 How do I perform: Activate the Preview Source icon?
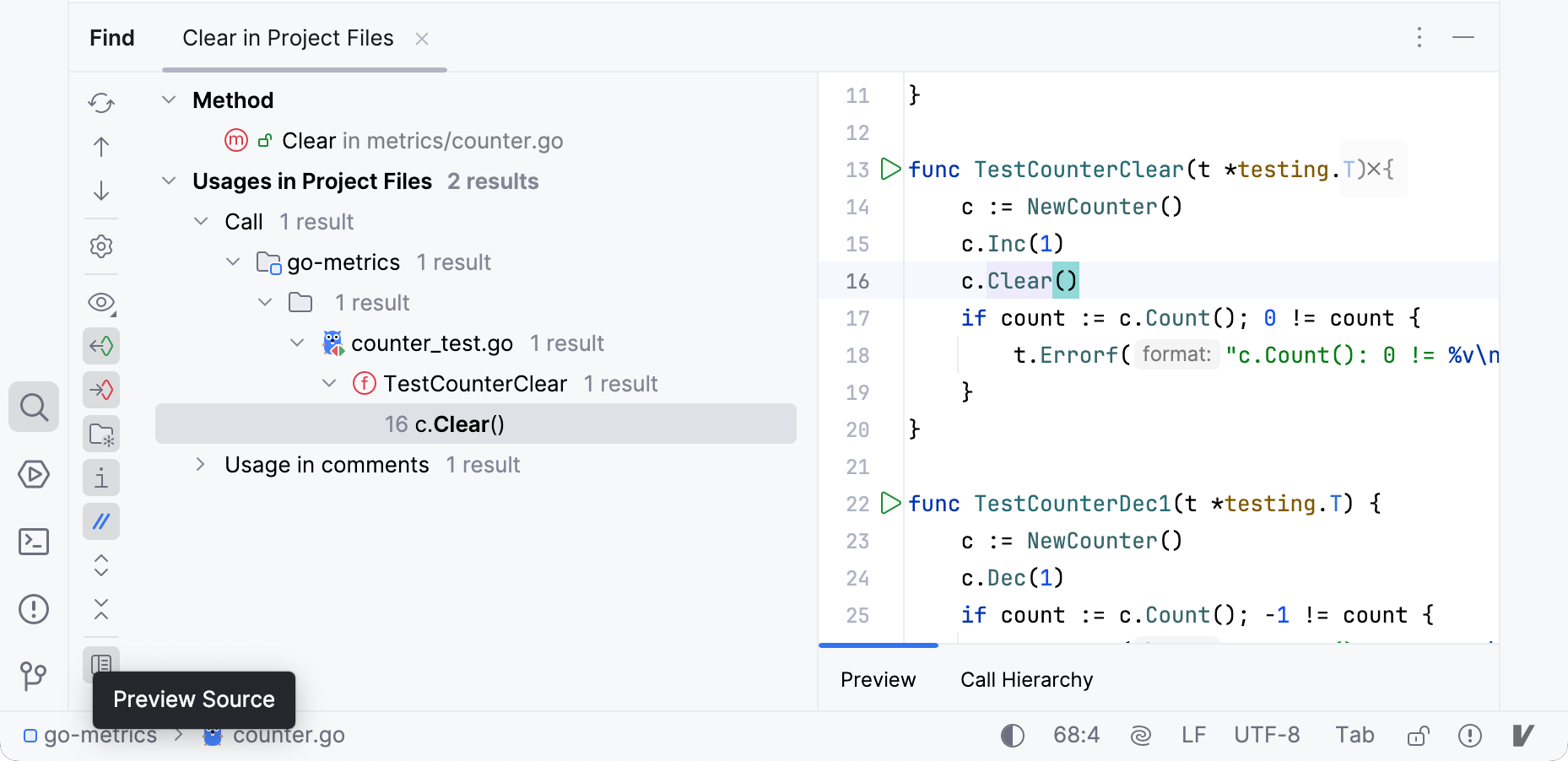pos(101,665)
